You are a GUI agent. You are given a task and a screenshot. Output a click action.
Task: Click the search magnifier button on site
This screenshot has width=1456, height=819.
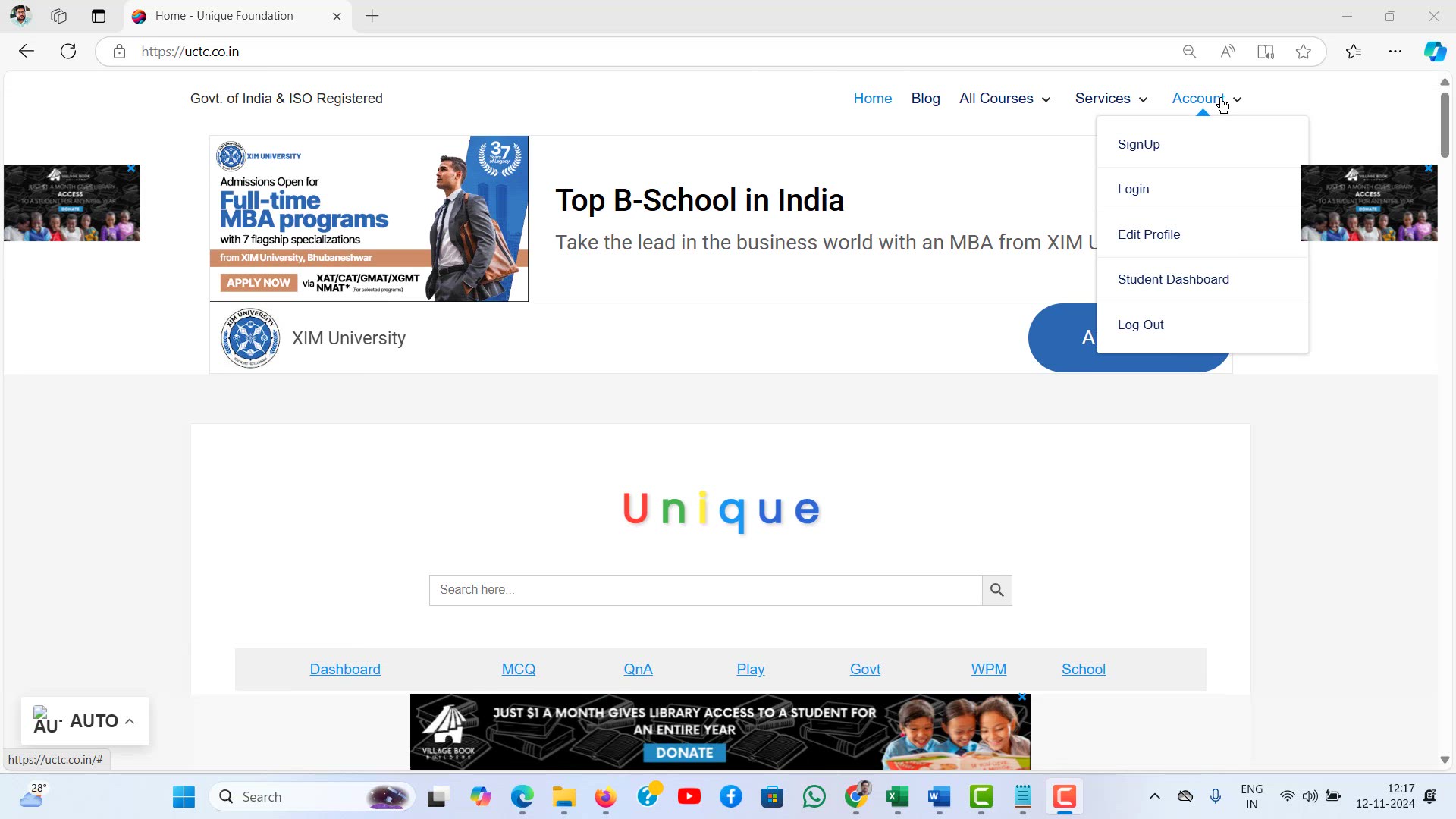(x=997, y=590)
